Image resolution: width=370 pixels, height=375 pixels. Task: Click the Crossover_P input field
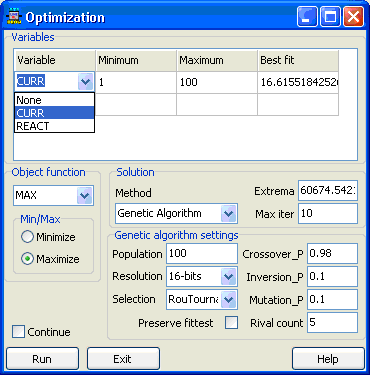(332, 253)
